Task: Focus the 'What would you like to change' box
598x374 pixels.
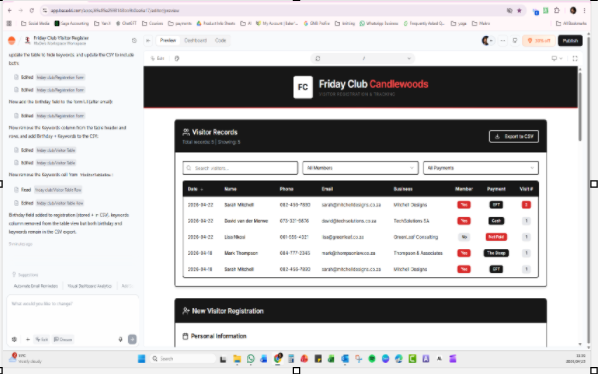Action: tap(72, 313)
